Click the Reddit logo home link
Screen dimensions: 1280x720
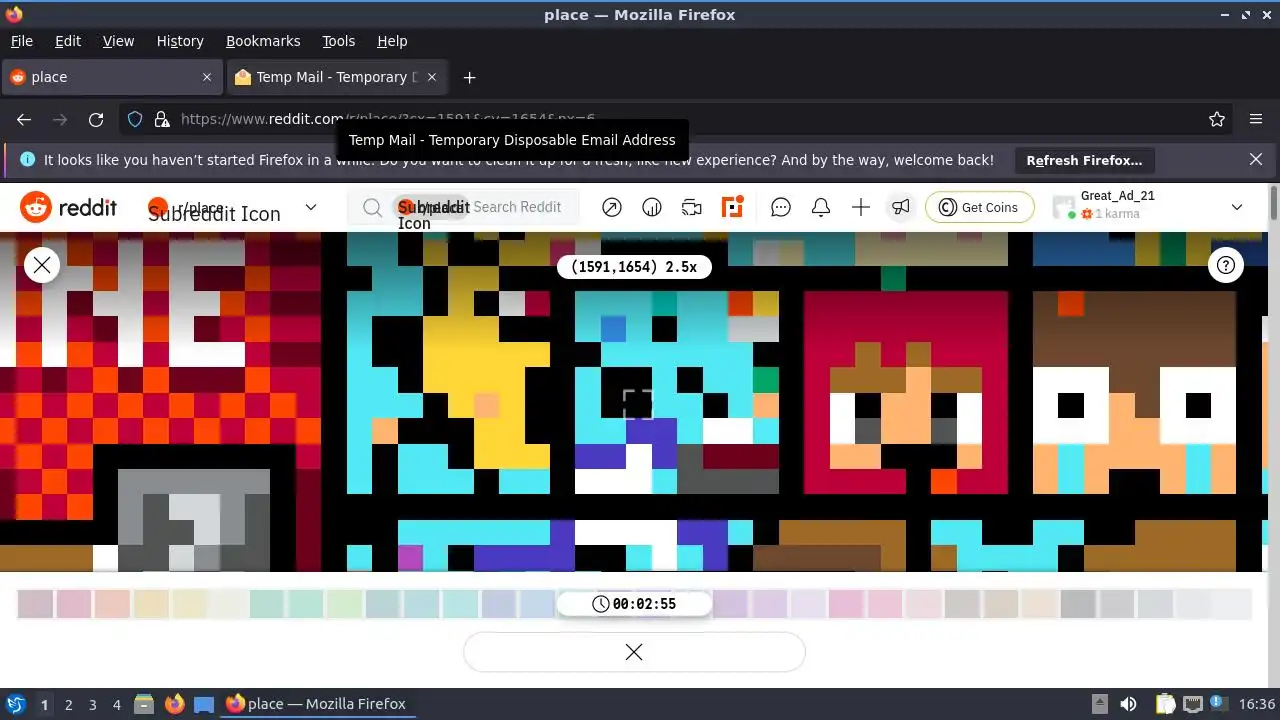click(68, 207)
